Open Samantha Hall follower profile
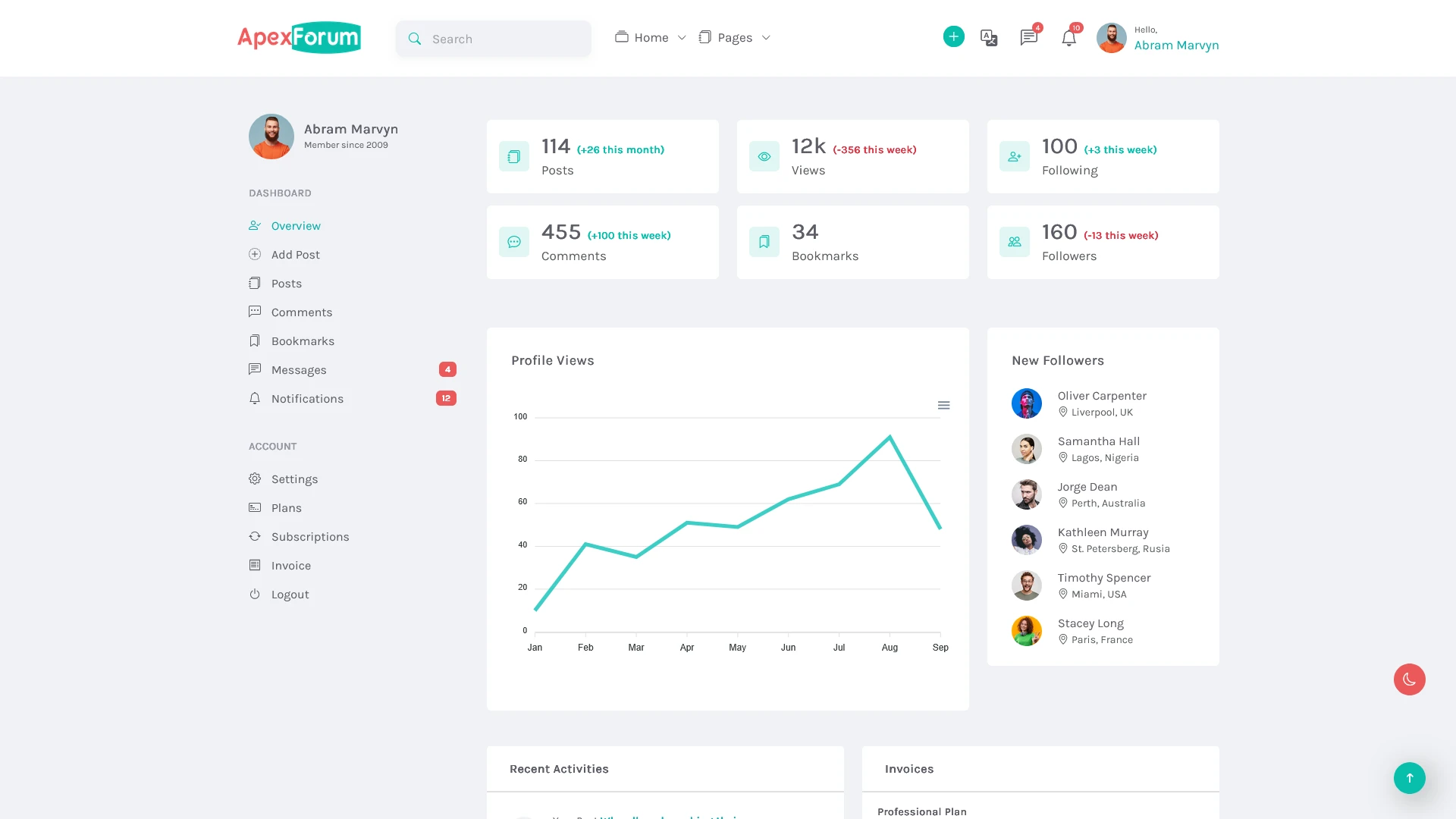This screenshot has height=819, width=1456. pyautogui.click(x=1099, y=441)
